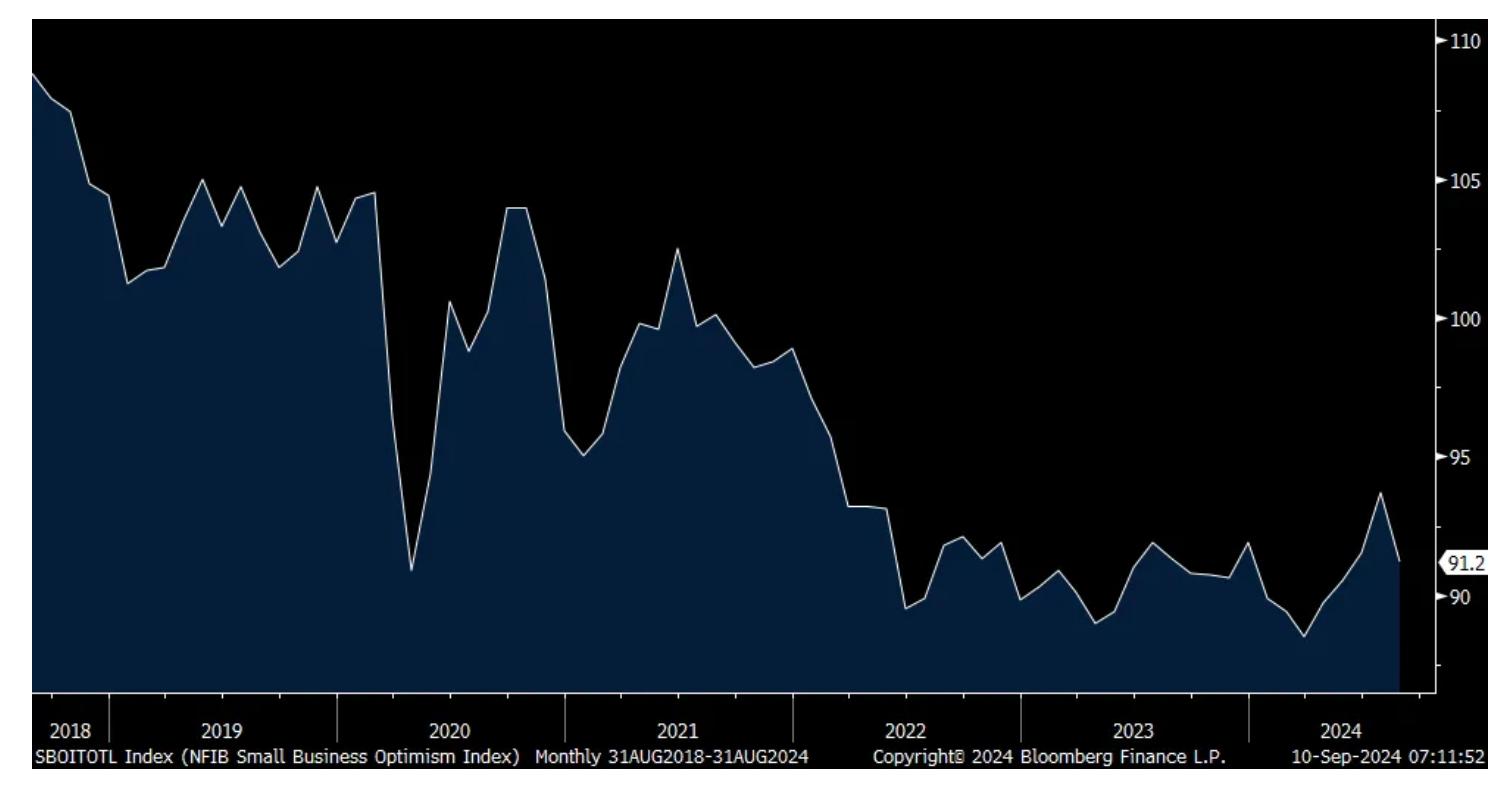Image resolution: width=1504 pixels, height=796 pixels.
Task: Click the 2020 x-axis year label
Action: click(450, 731)
